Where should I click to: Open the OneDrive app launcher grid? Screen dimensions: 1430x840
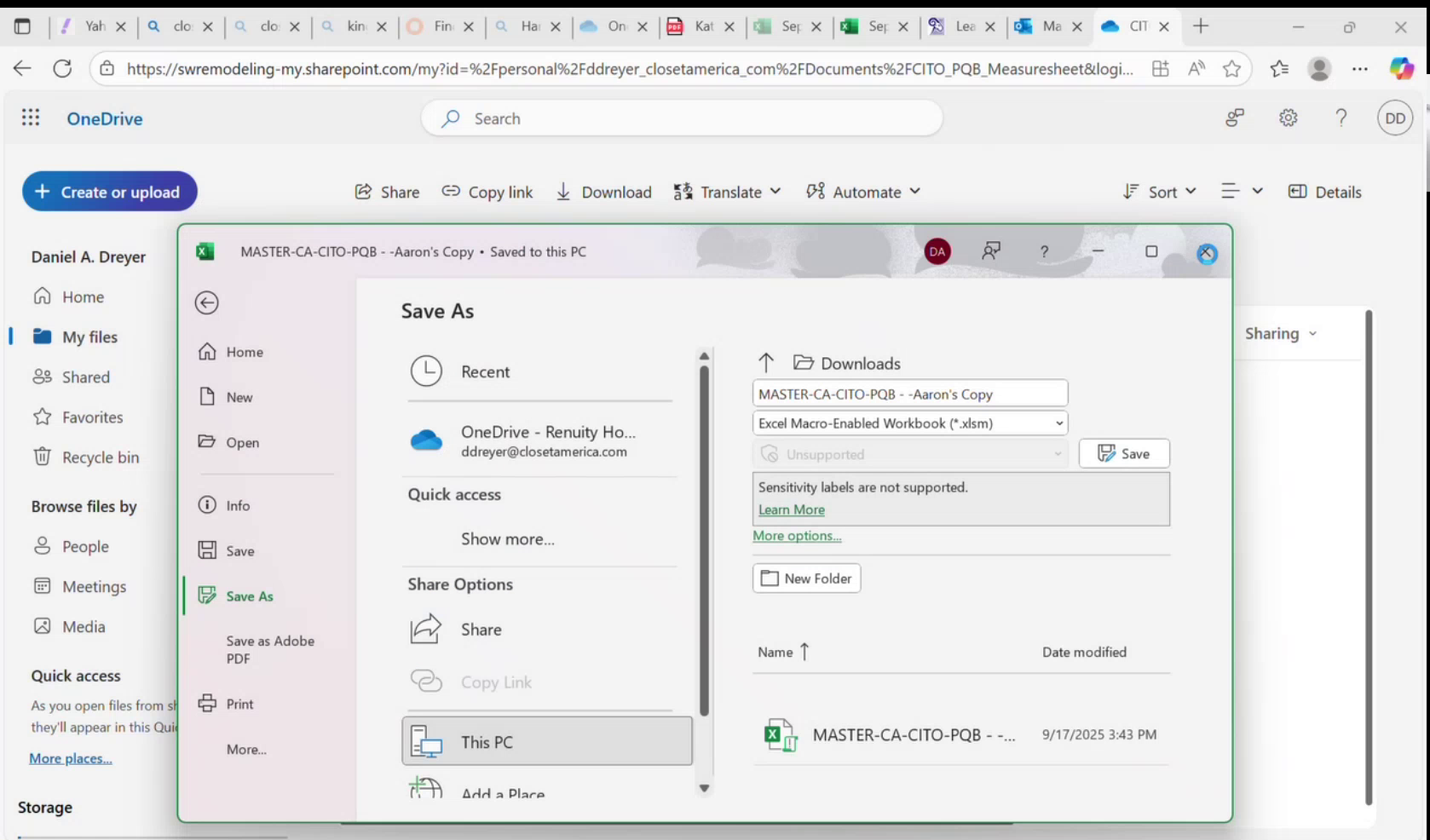[x=31, y=118]
